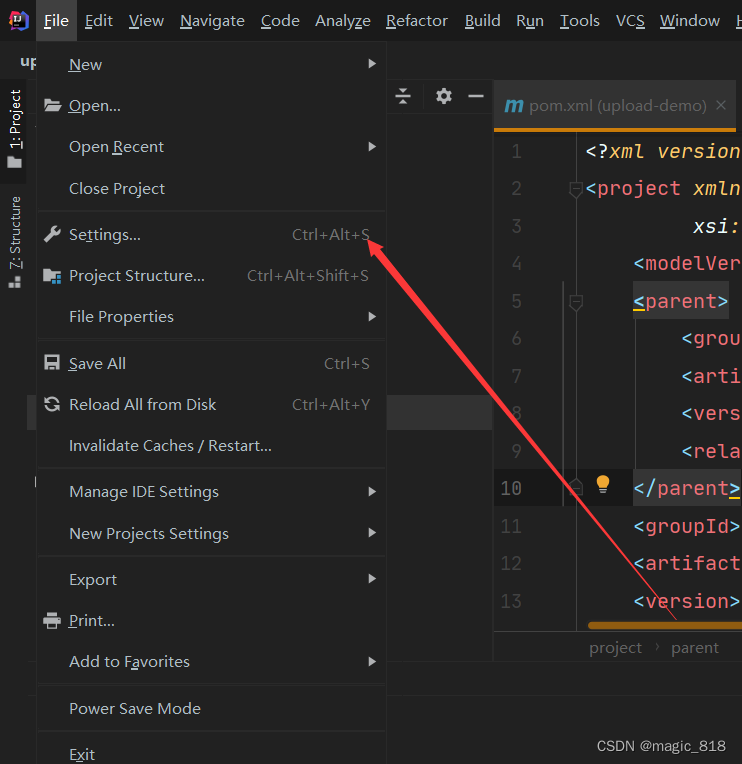The width and height of the screenshot is (742, 764).
Task: Click the Collapse All icon in Project panel
Action: point(403,96)
